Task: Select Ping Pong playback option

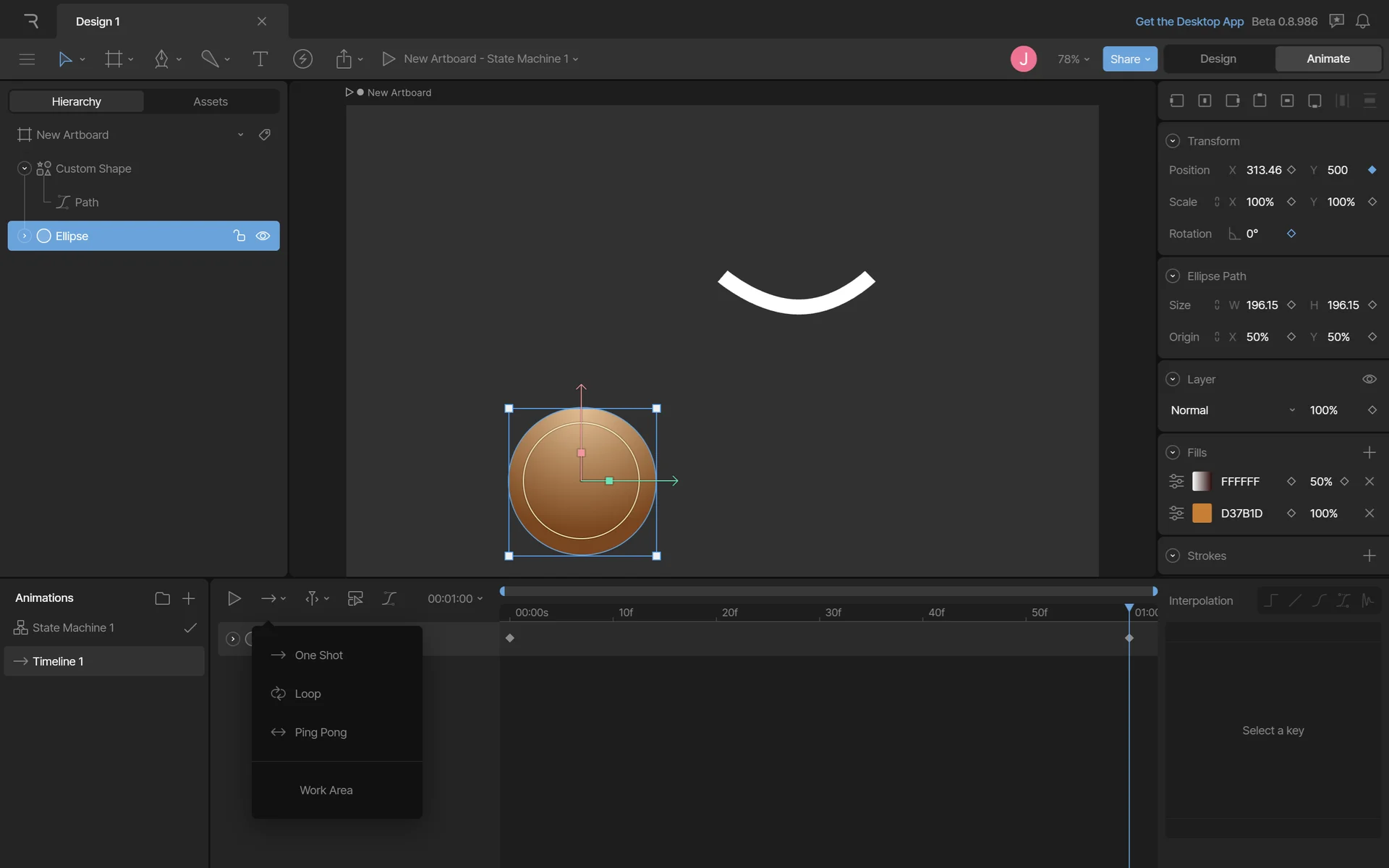Action: pos(320,732)
